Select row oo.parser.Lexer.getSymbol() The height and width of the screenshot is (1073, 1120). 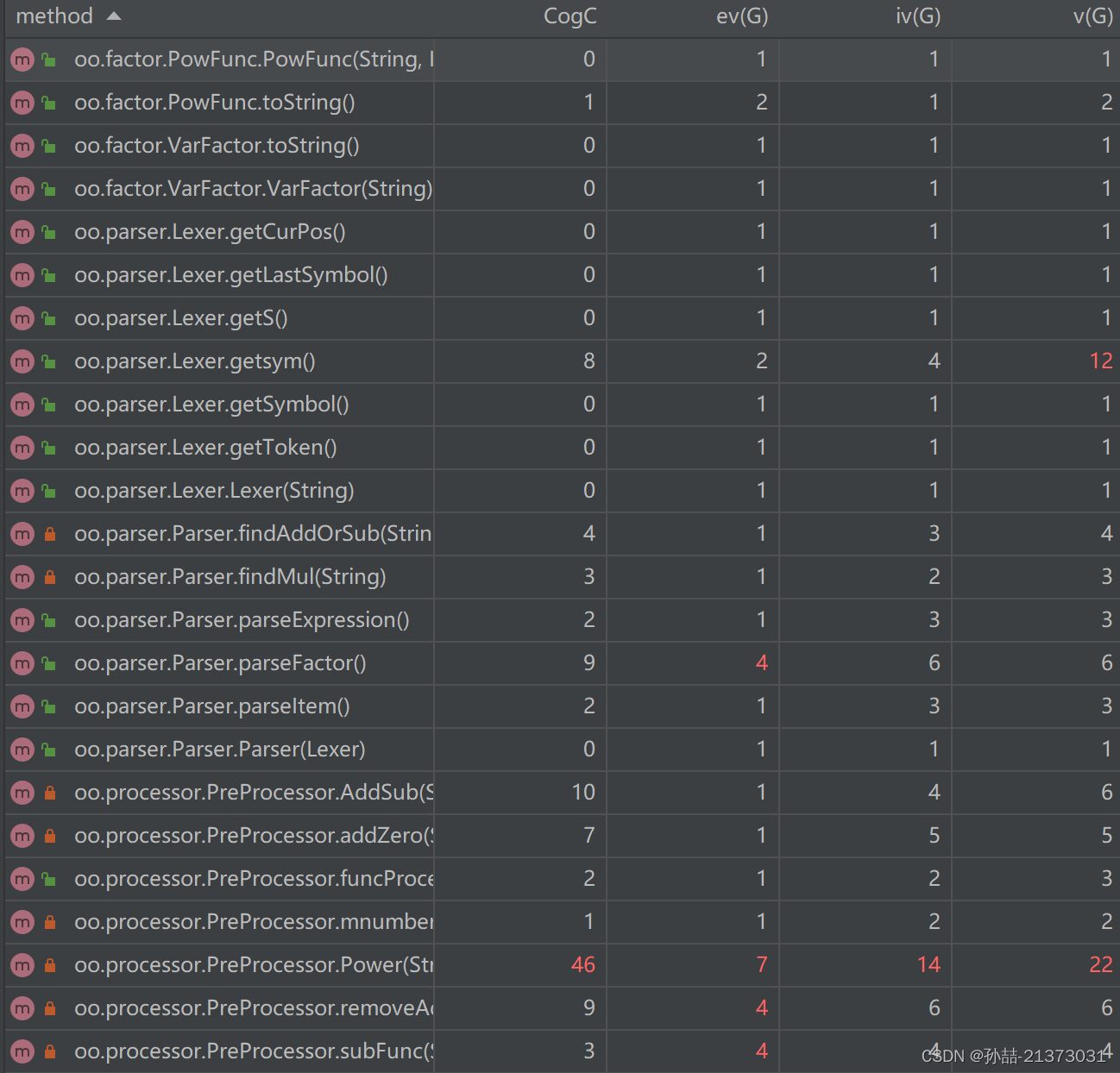coord(562,405)
